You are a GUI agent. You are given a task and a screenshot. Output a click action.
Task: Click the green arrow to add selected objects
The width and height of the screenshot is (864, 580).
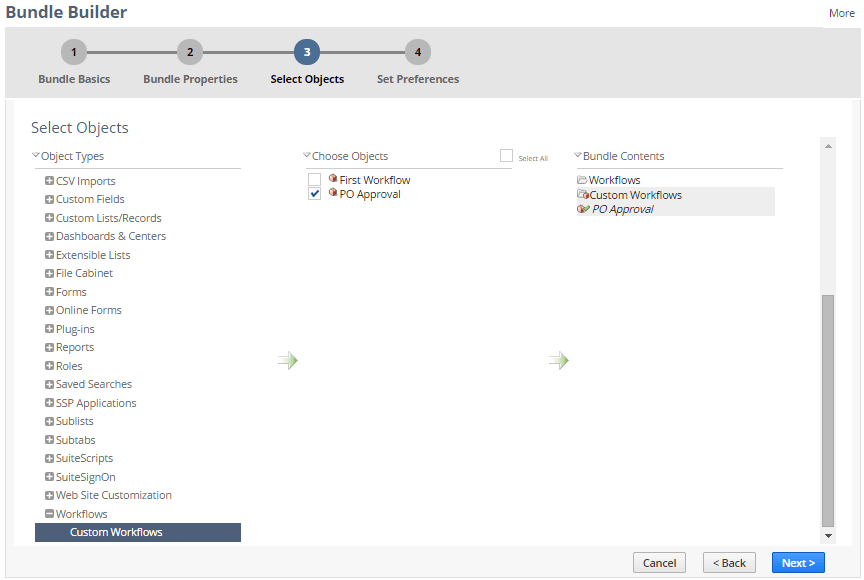(288, 360)
